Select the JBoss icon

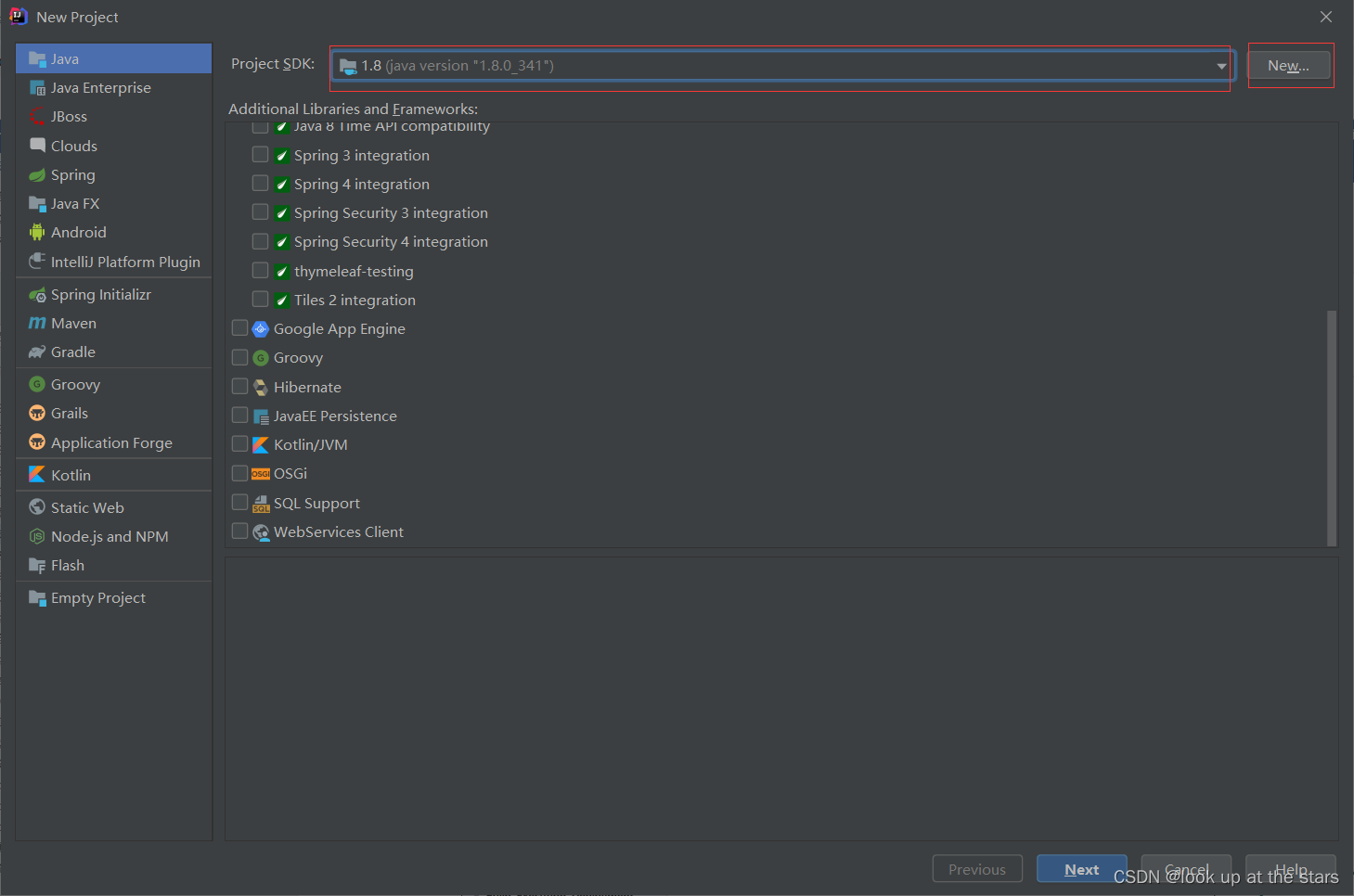coord(37,117)
